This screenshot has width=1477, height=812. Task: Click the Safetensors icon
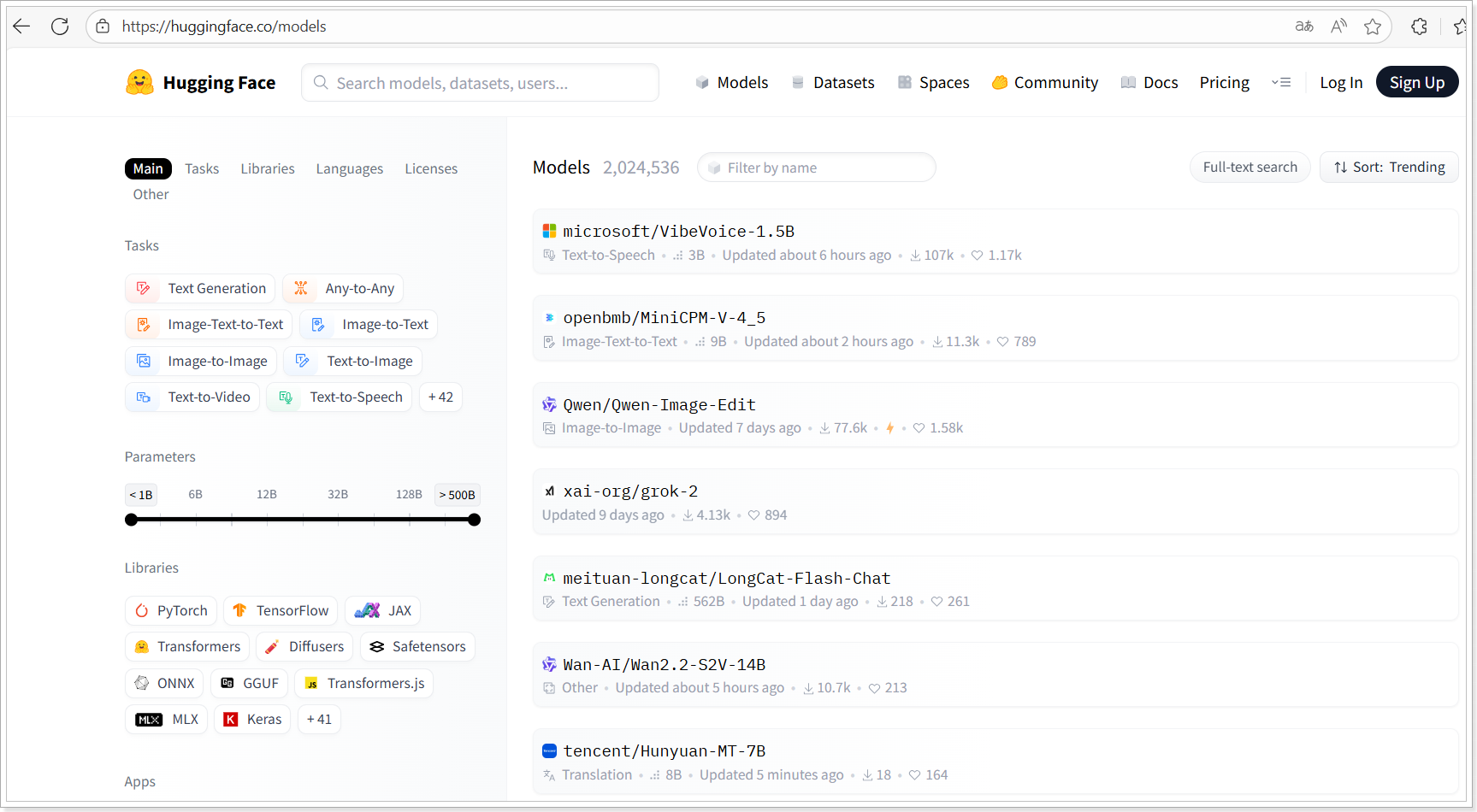376,647
